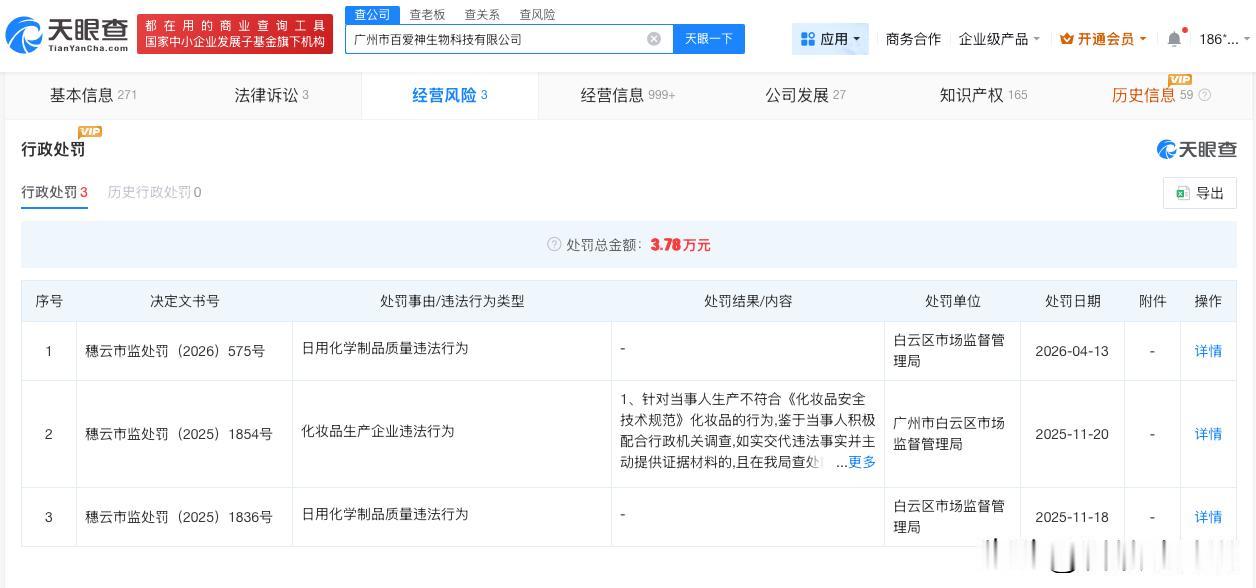
Task: Open the 公司发展 tab
Action: click(x=805, y=95)
